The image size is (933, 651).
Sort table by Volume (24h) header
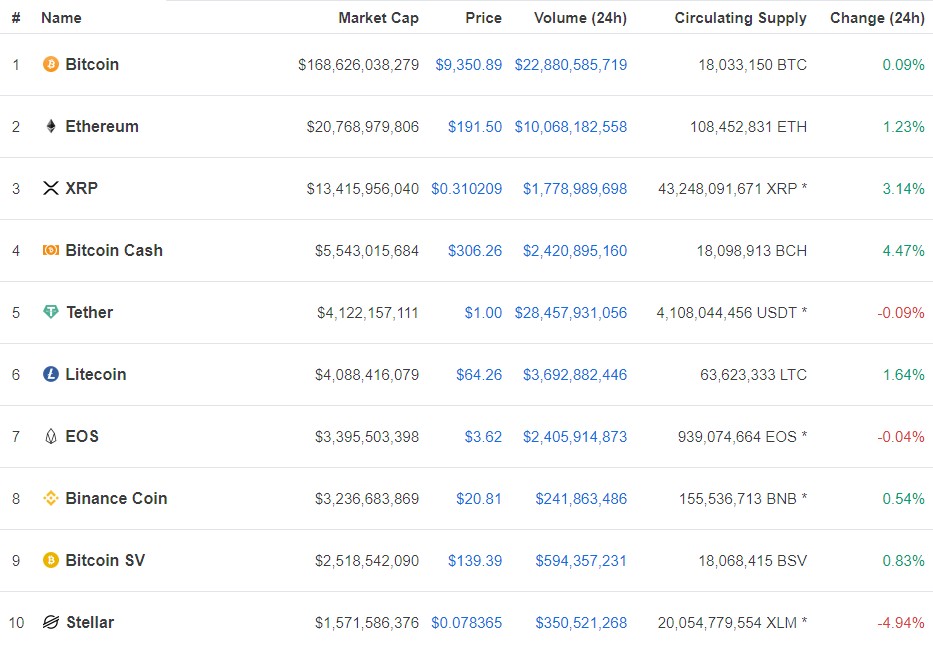(x=580, y=18)
